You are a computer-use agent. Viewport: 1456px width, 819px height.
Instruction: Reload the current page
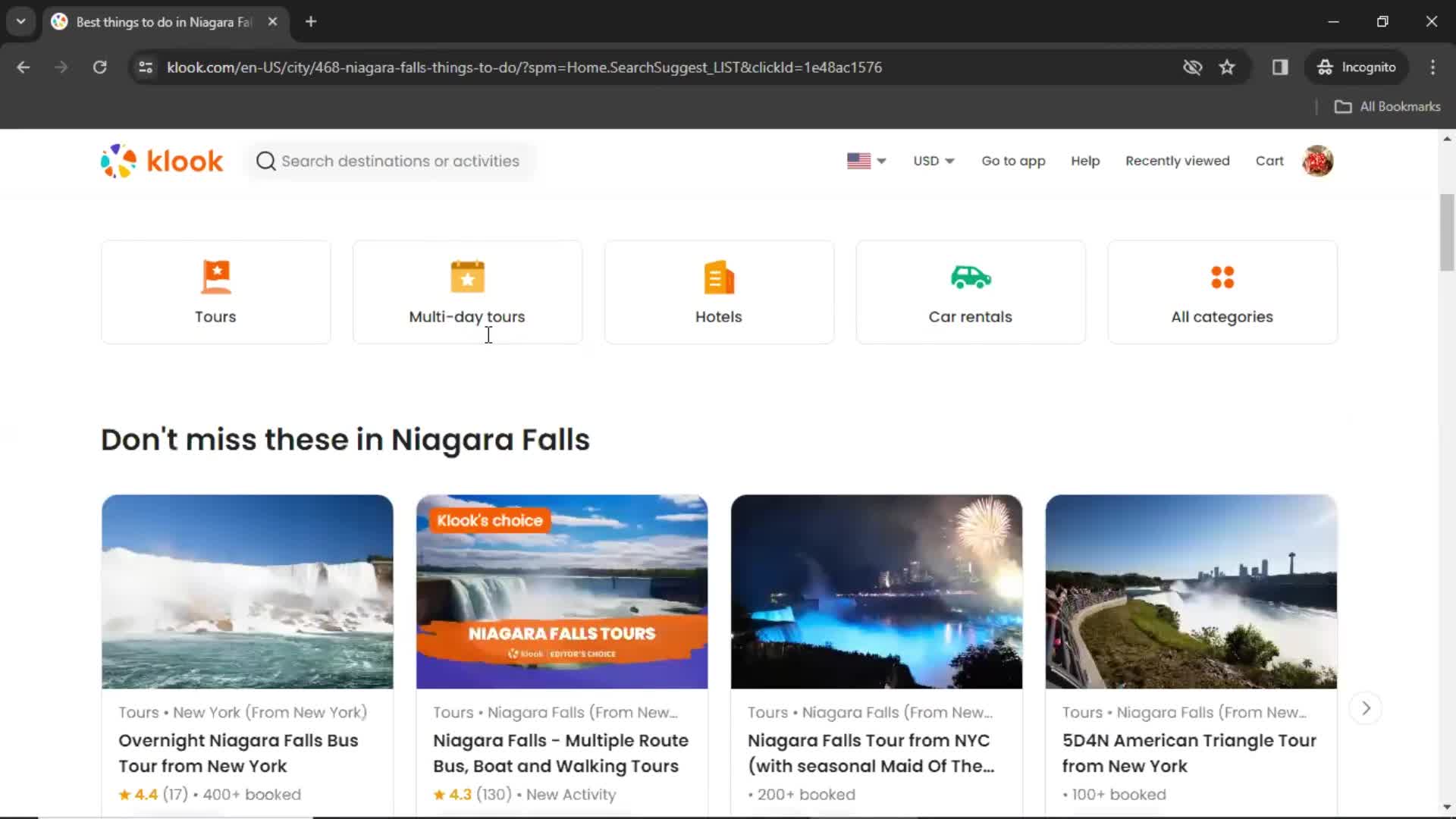99,67
